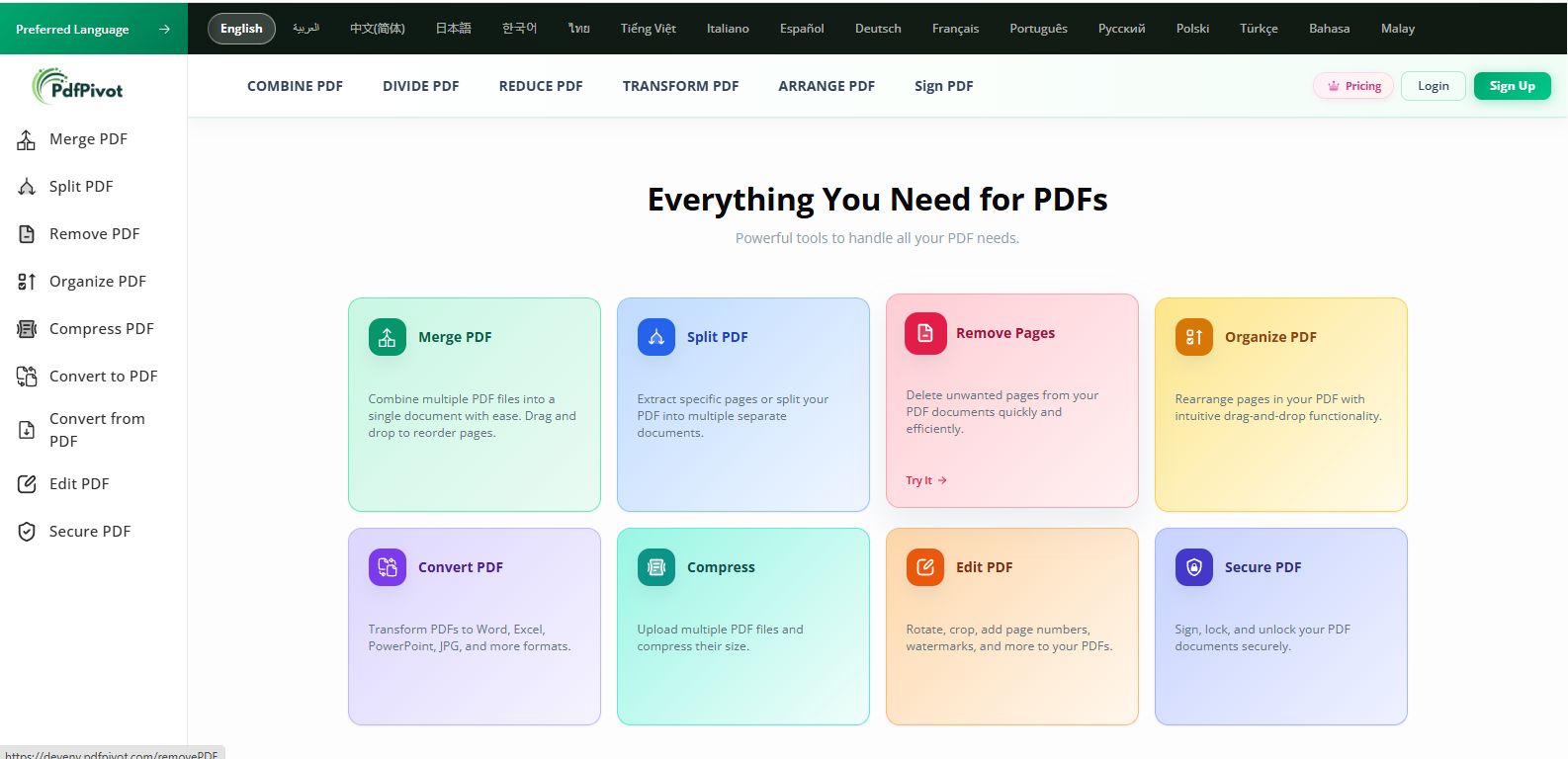Click the Merge PDF card title
Image resolution: width=1568 pixels, height=759 pixels.
(x=455, y=337)
